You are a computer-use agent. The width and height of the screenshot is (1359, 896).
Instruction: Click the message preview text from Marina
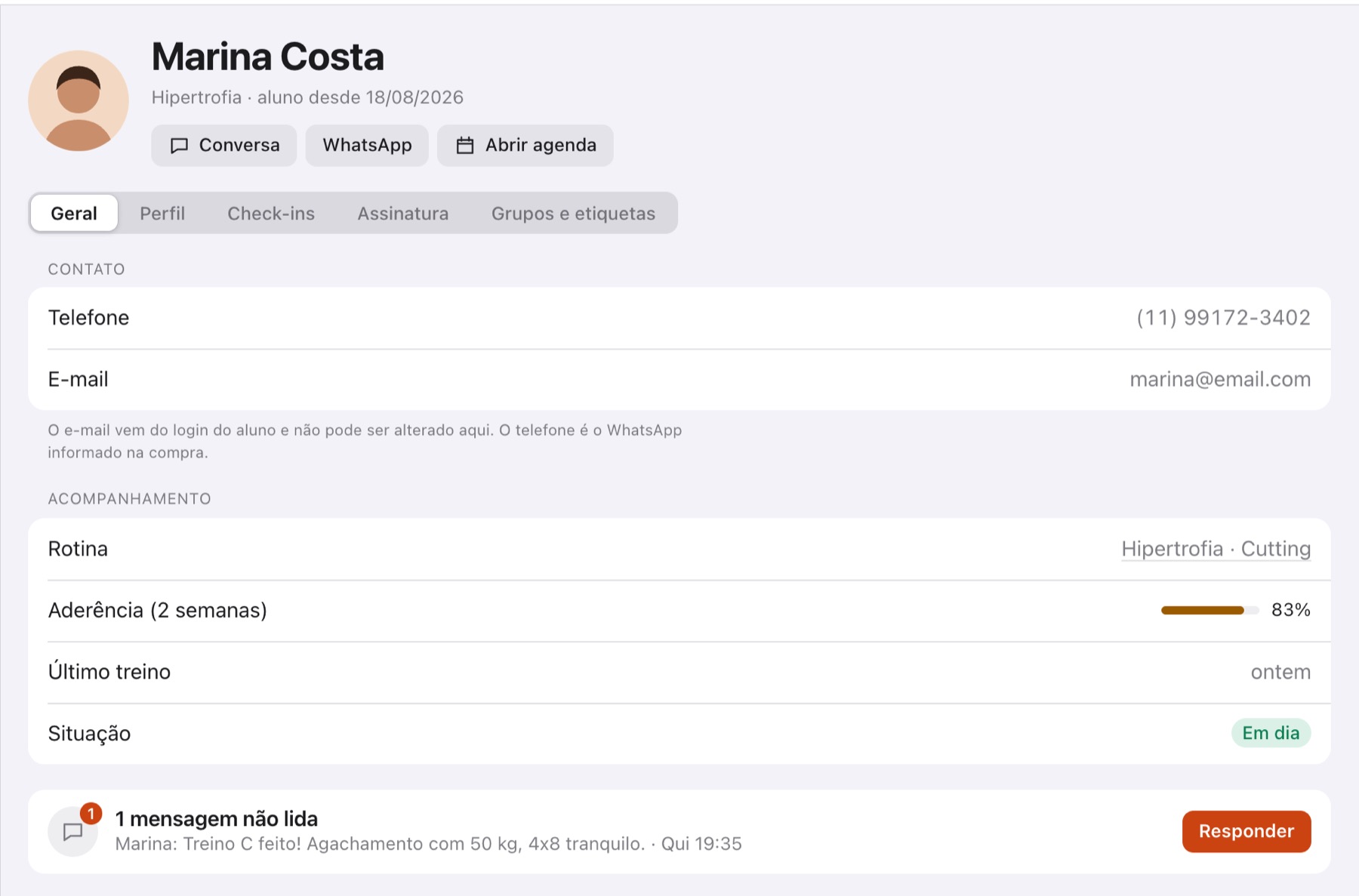pos(428,844)
